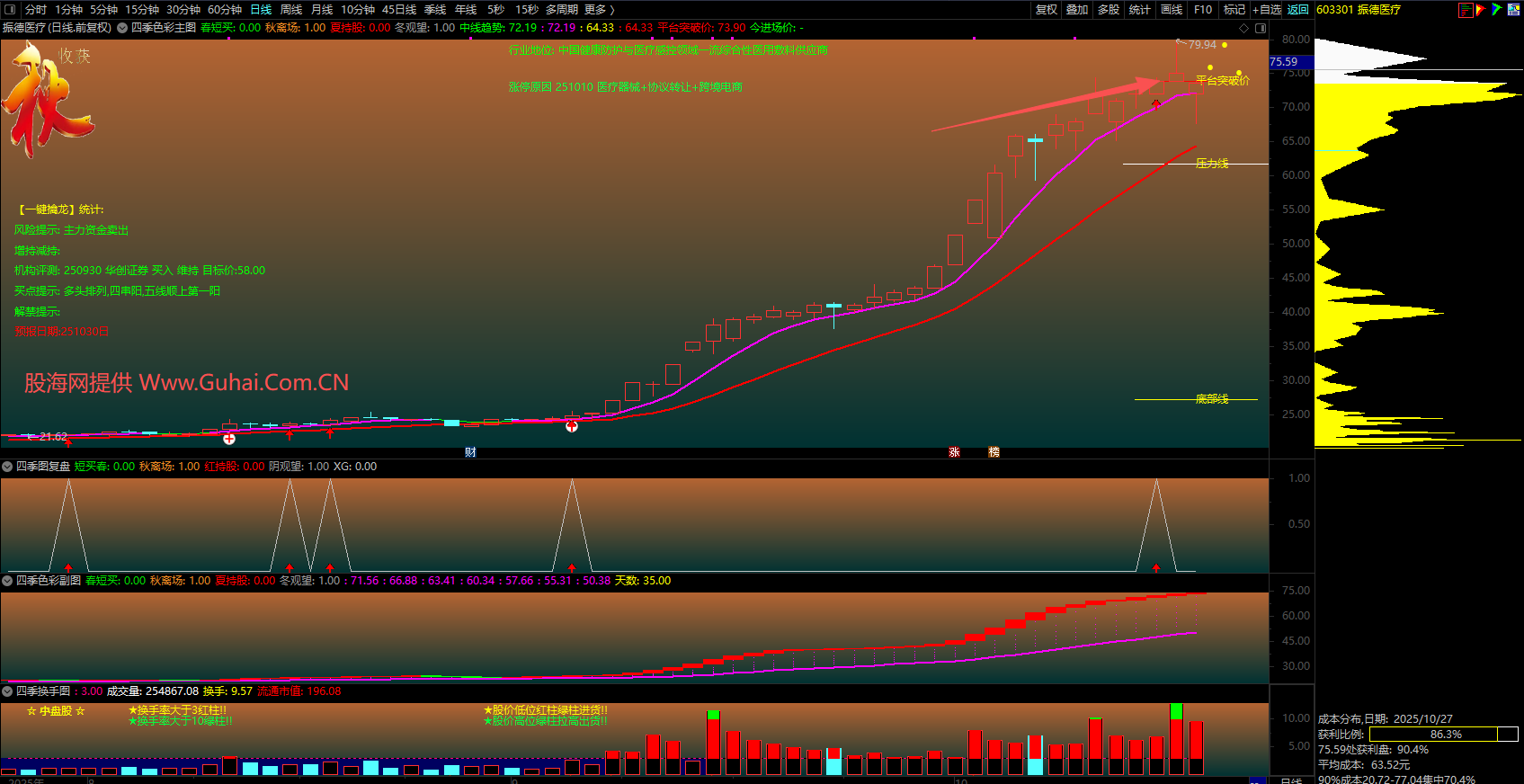Toggle the left sidebar panel icon
The width and height of the screenshot is (1524, 784).
pyautogui.click(x=10, y=10)
